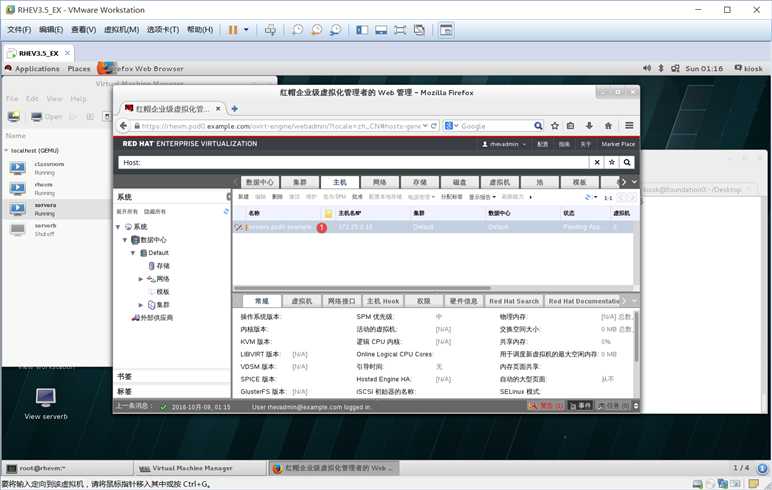Open the 查看(V) menu
772x490 pixels.
coord(83,30)
